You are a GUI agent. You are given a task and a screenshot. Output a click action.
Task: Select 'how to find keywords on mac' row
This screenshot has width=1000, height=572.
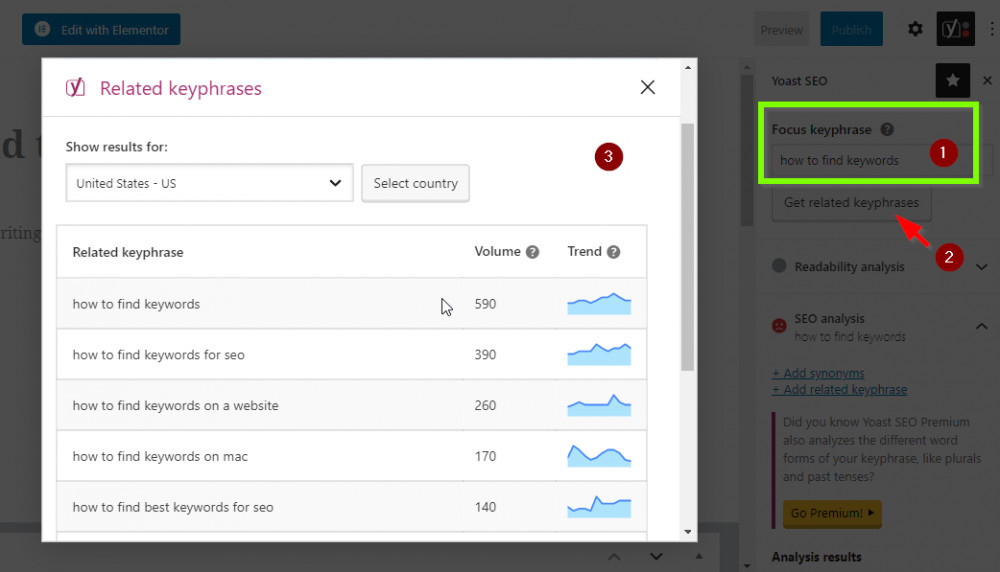351,456
